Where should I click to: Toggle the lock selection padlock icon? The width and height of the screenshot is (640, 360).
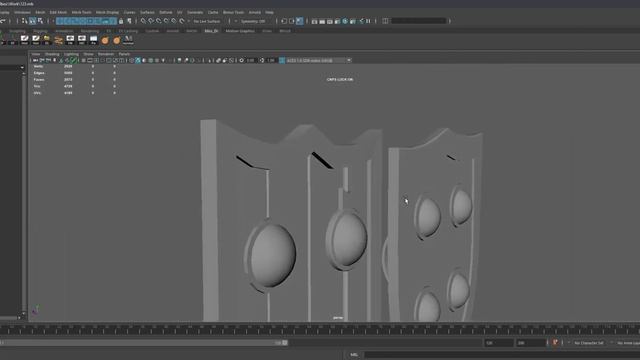pyautogui.click(x=121, y=21)
